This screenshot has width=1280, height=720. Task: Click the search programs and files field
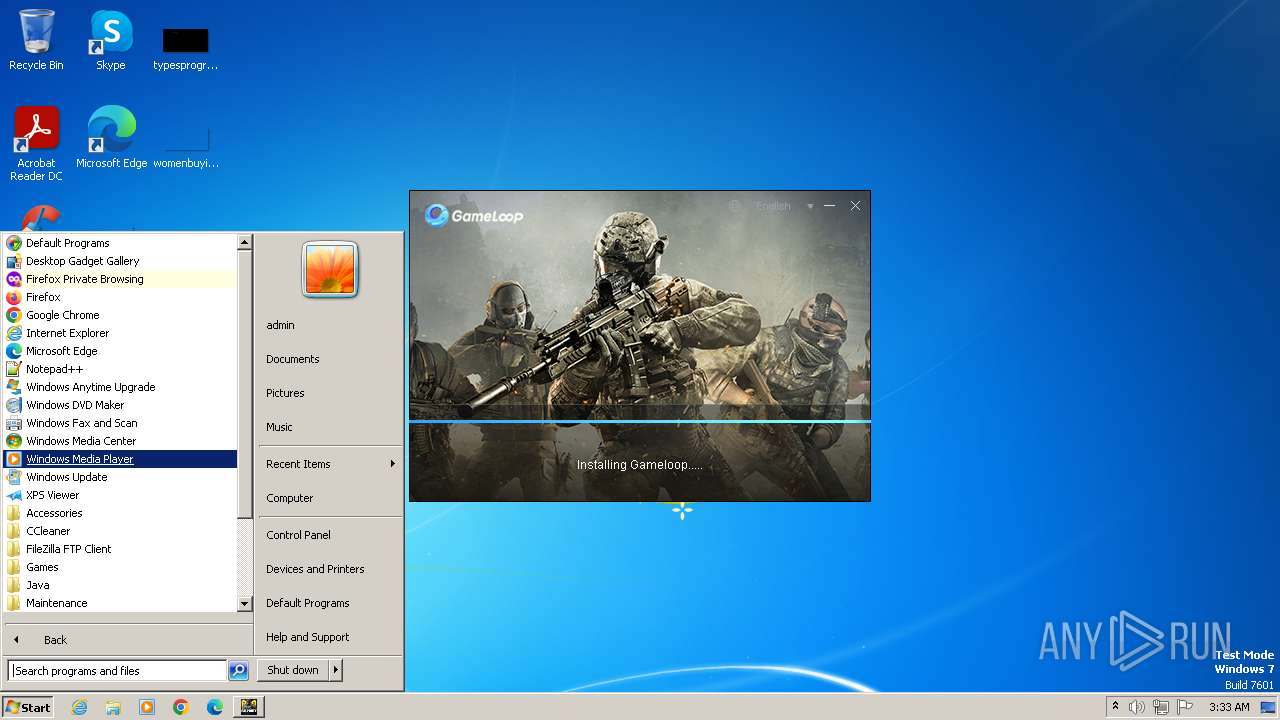(117, 671)
